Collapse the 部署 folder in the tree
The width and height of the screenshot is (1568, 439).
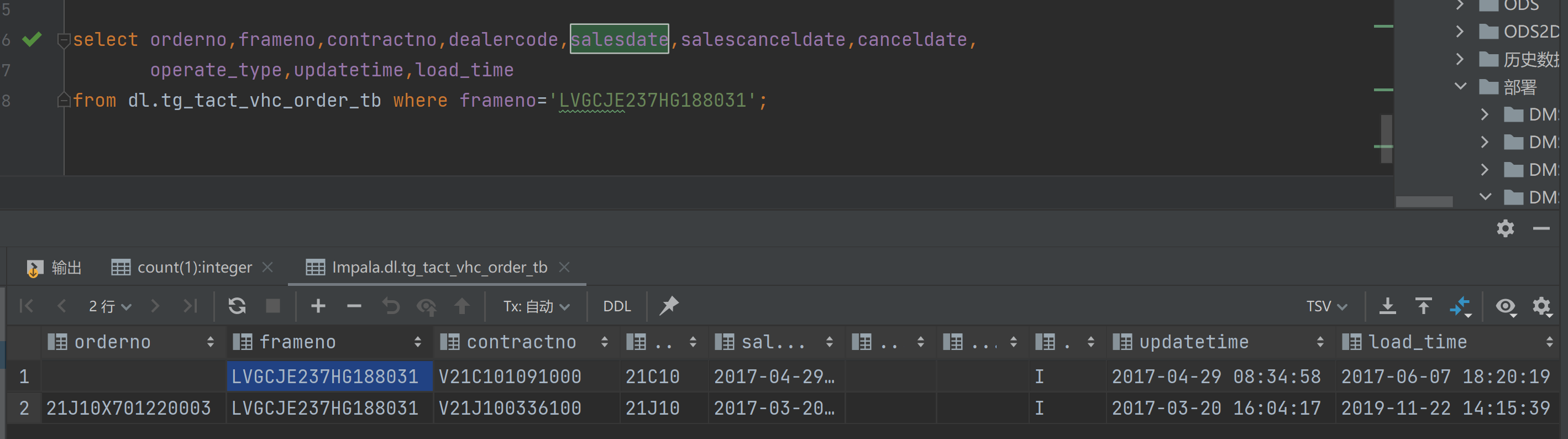pyautogui.click(x=1460, y=86)
